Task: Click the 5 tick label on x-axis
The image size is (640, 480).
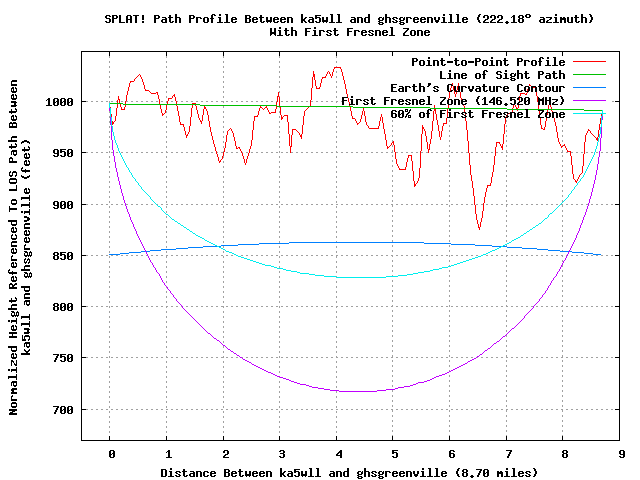Action: click(x=394, y=453)
